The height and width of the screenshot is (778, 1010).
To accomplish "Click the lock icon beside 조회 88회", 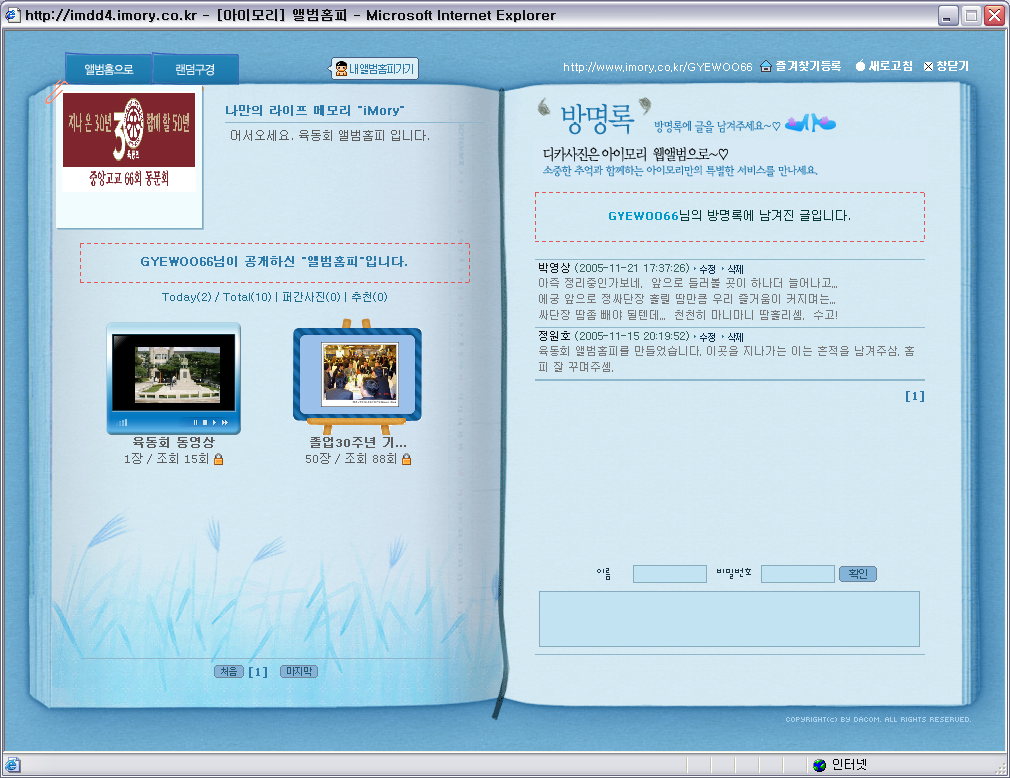I will click(x=406, y=460).
